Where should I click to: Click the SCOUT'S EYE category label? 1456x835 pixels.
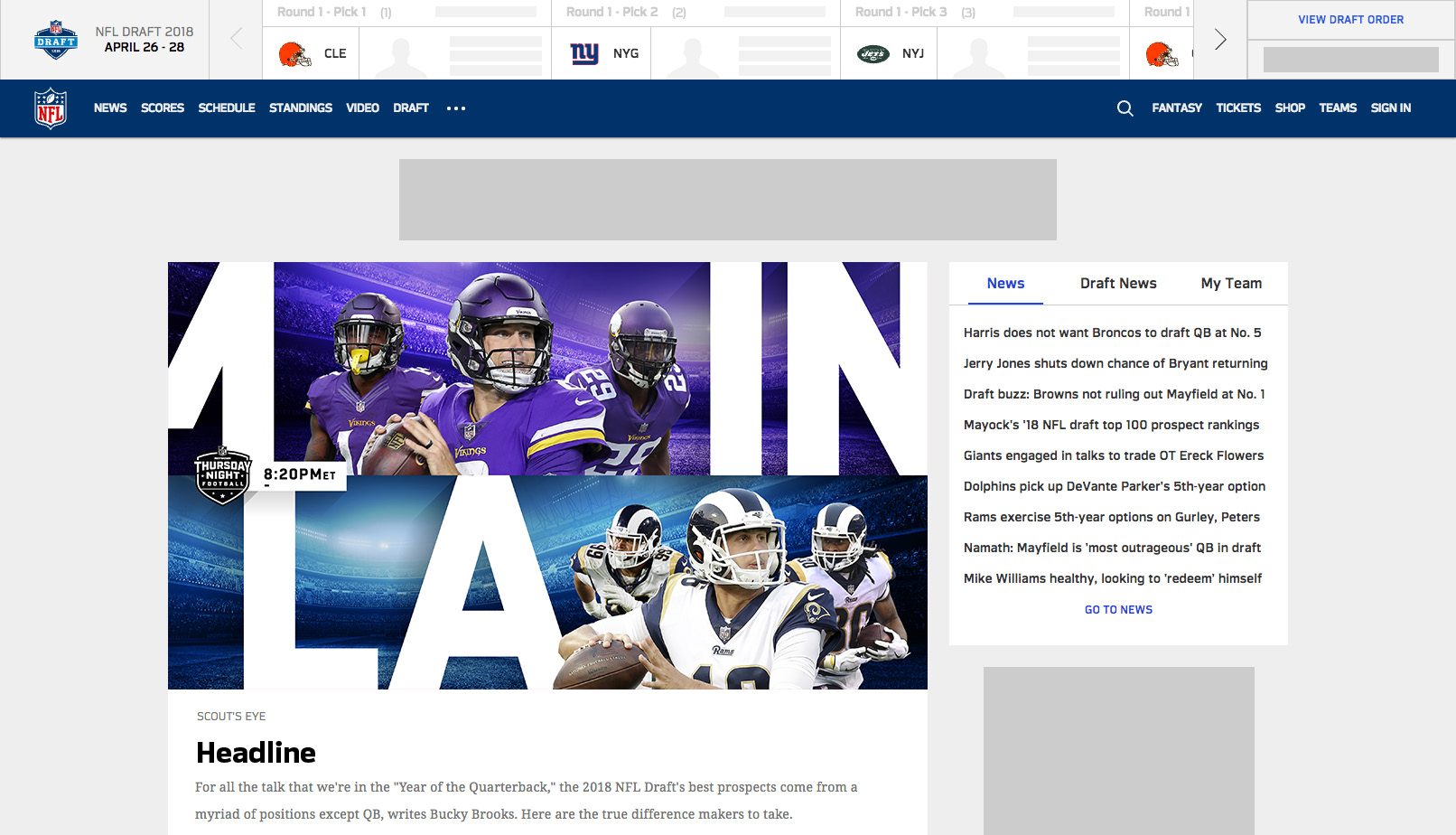point(231,717)
